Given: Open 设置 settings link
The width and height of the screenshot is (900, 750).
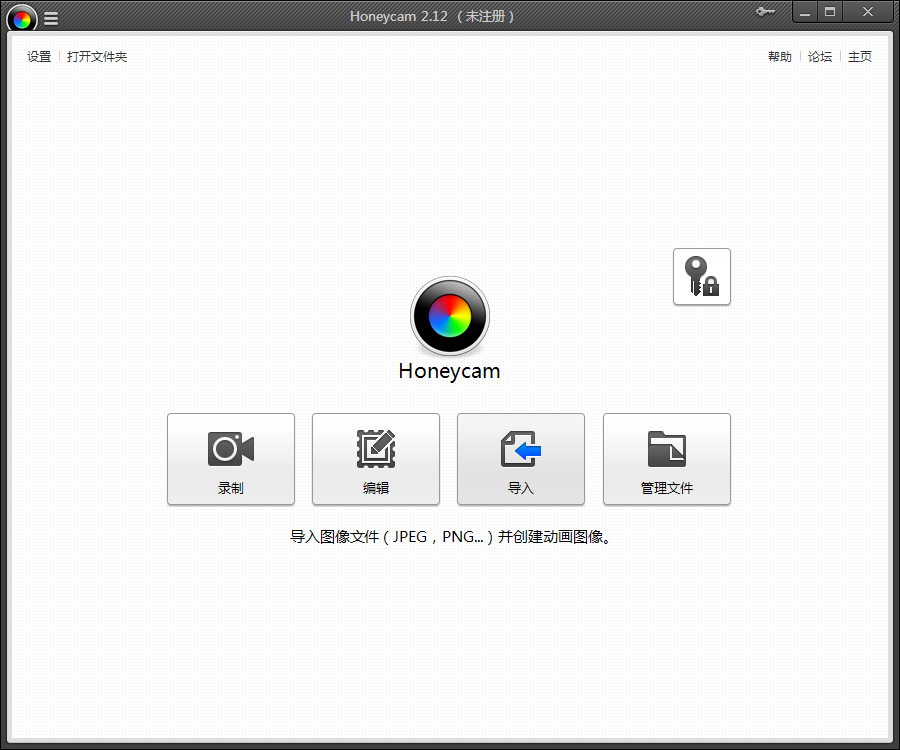Looking at the screenshot, I should pyautogui.click(x=39, y=57).
